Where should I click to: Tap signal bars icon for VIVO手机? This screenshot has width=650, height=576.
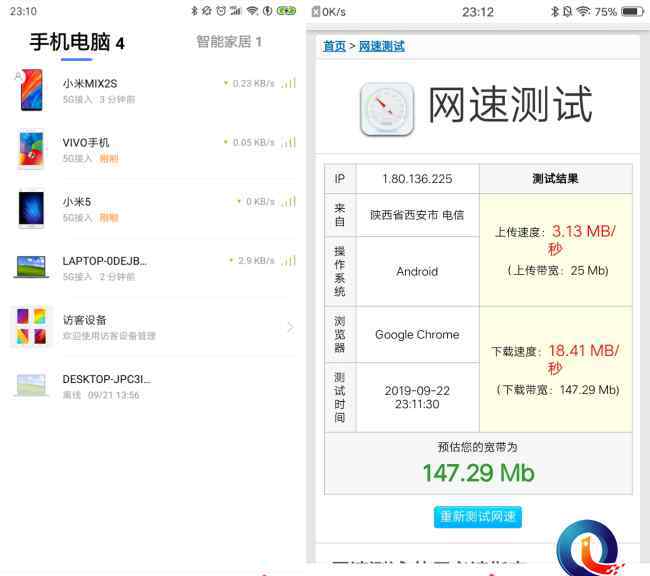pyautogui.click(x=289, y=142)
